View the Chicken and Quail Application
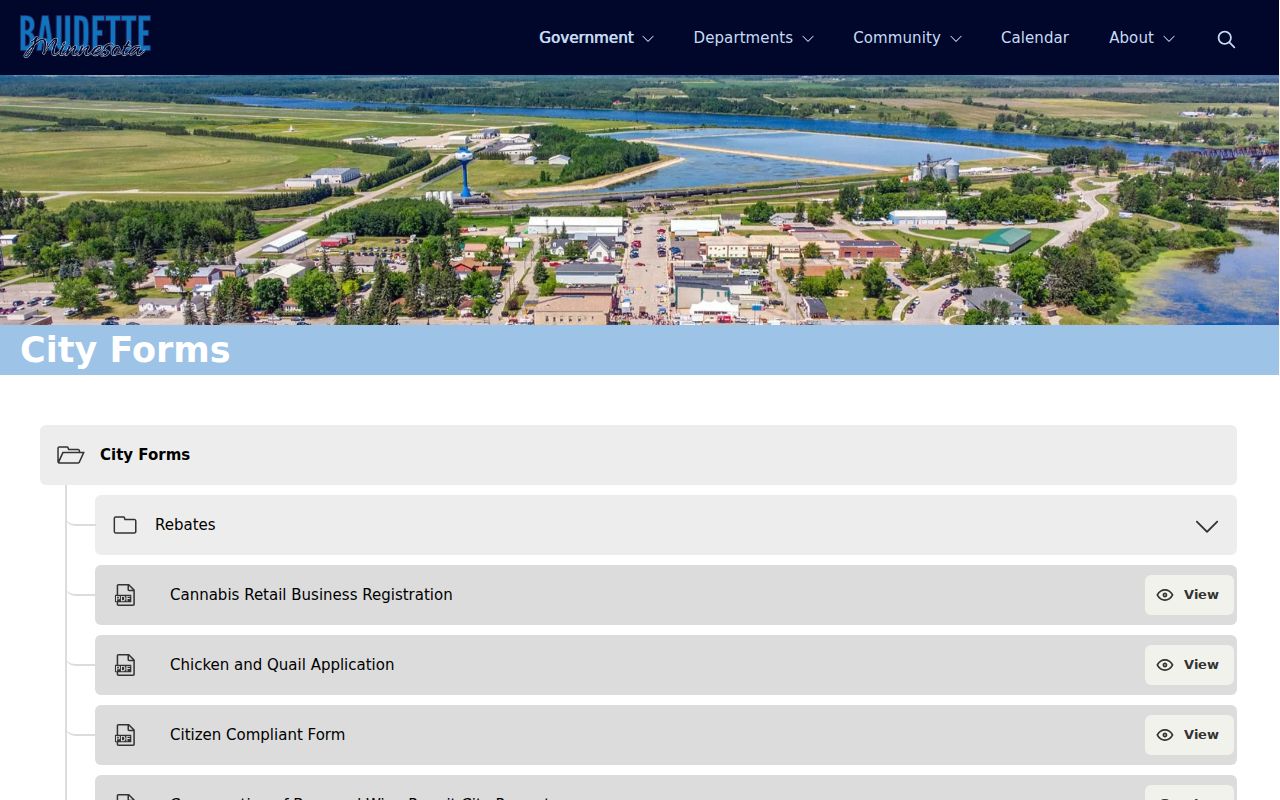 pos(1189,665)
